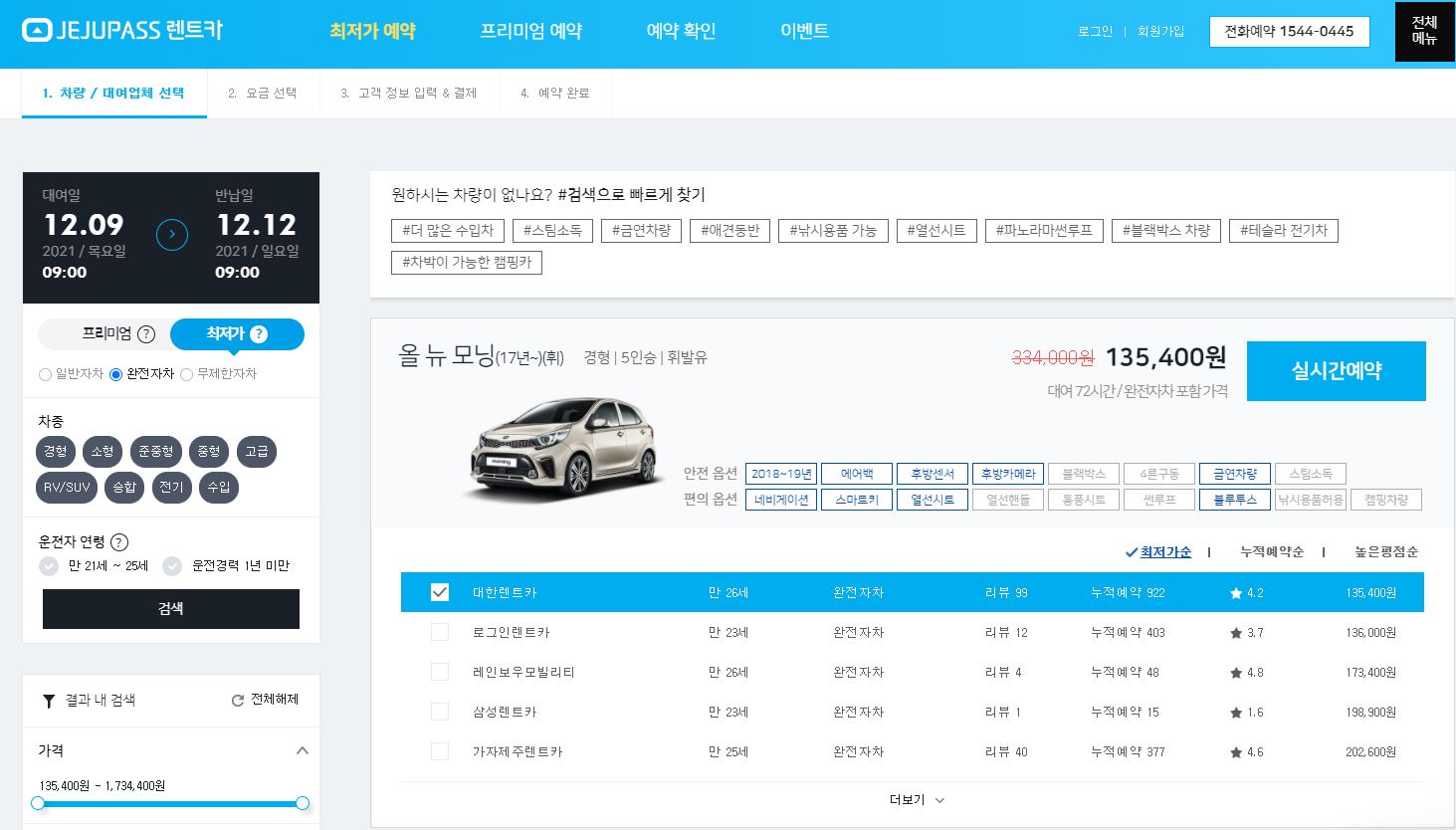Filter by 전기 car type
The width and height of the screenshot is (1456, 830).
point(172,488)
